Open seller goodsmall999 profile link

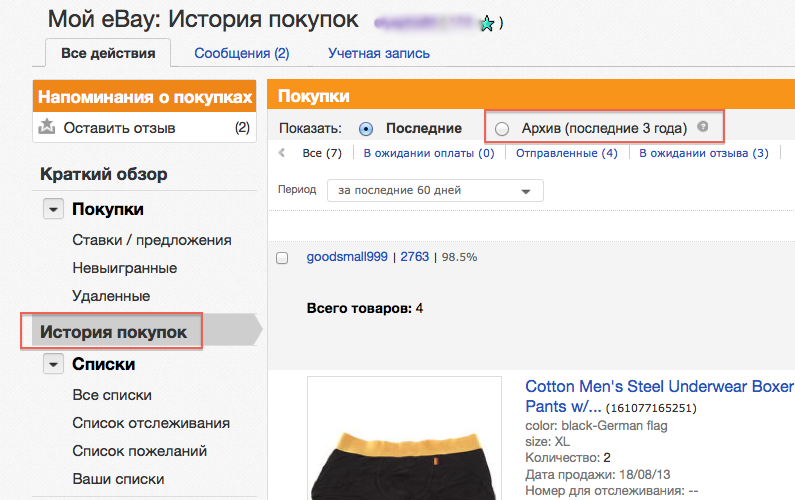coord(347,257)
